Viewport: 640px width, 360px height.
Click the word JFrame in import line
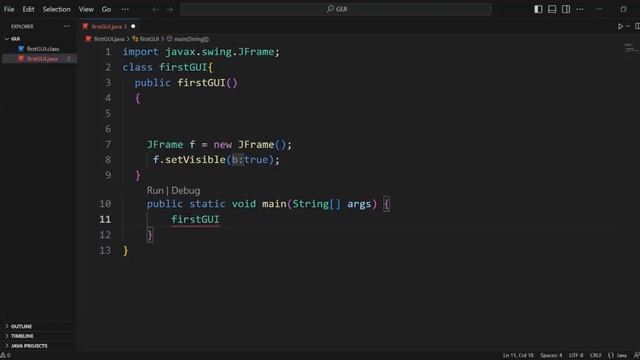(256, 52)
